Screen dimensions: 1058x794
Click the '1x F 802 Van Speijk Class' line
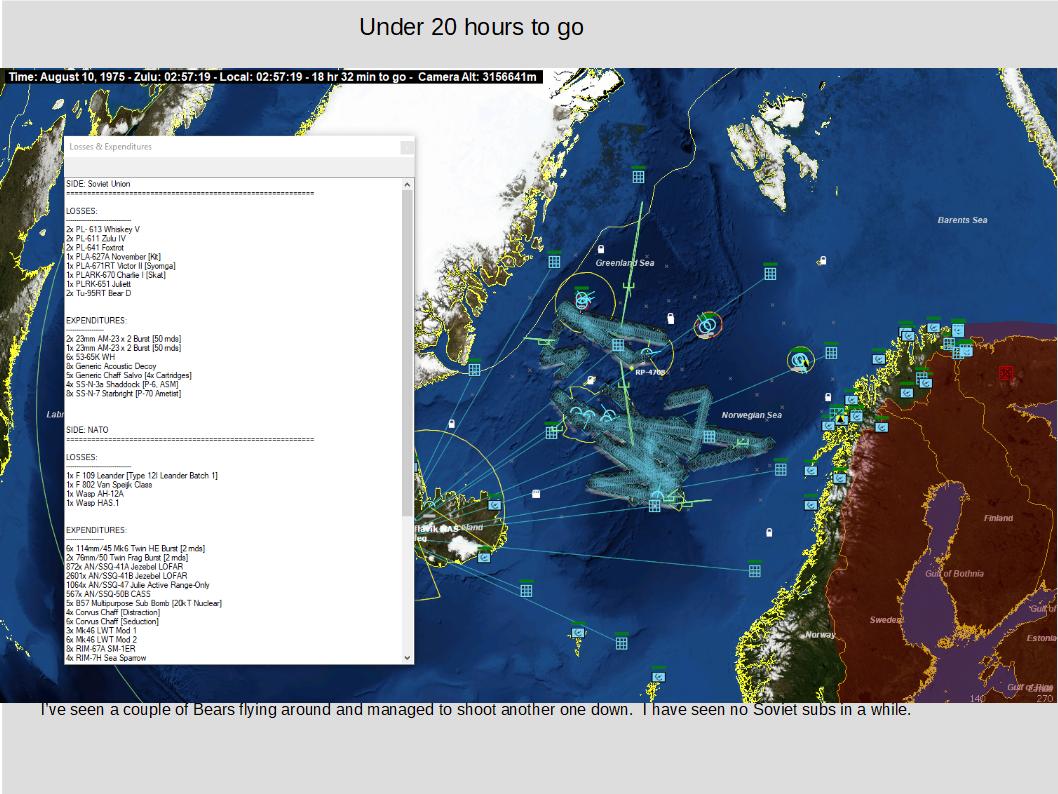[x=109, y=484]
